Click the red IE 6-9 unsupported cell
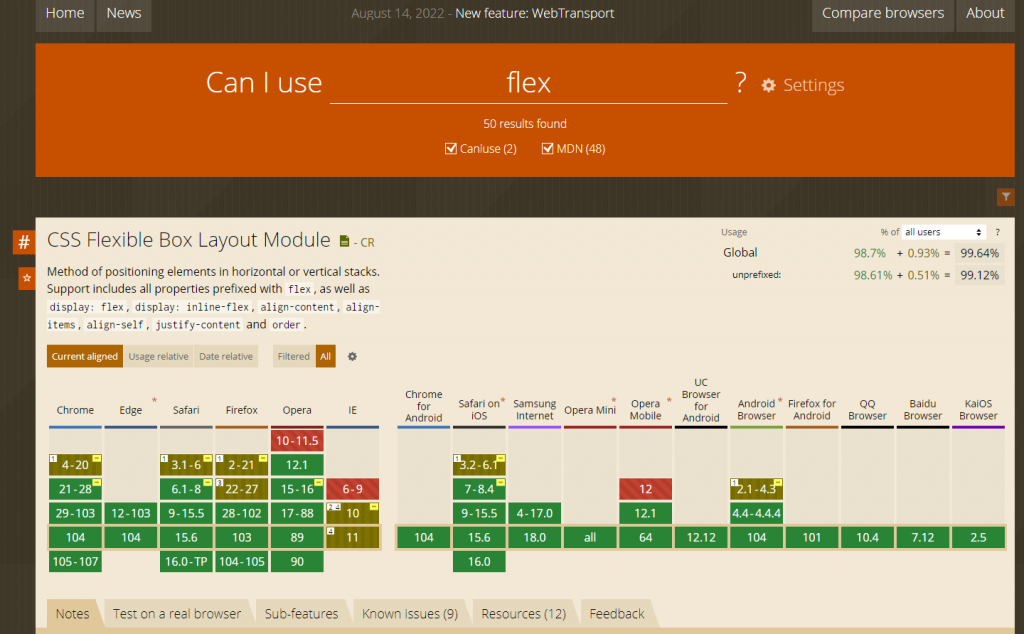The width and height of the screenshot is (1024, 634). coord(353,489)
